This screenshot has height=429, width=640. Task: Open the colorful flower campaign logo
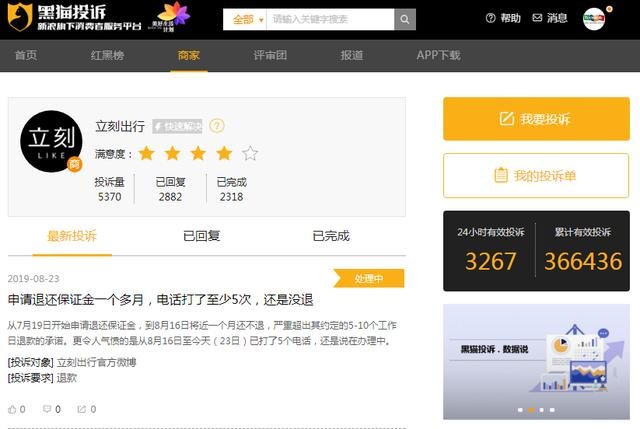pyautogui.click(x=170, y=16)
